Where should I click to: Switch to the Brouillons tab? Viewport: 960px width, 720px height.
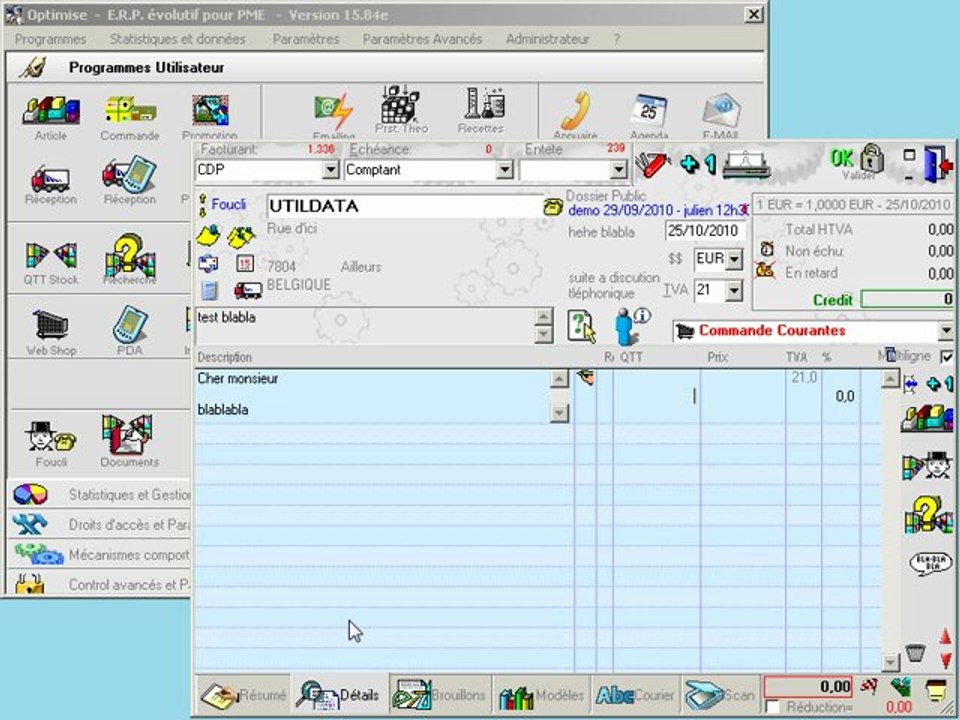[440, 695]
